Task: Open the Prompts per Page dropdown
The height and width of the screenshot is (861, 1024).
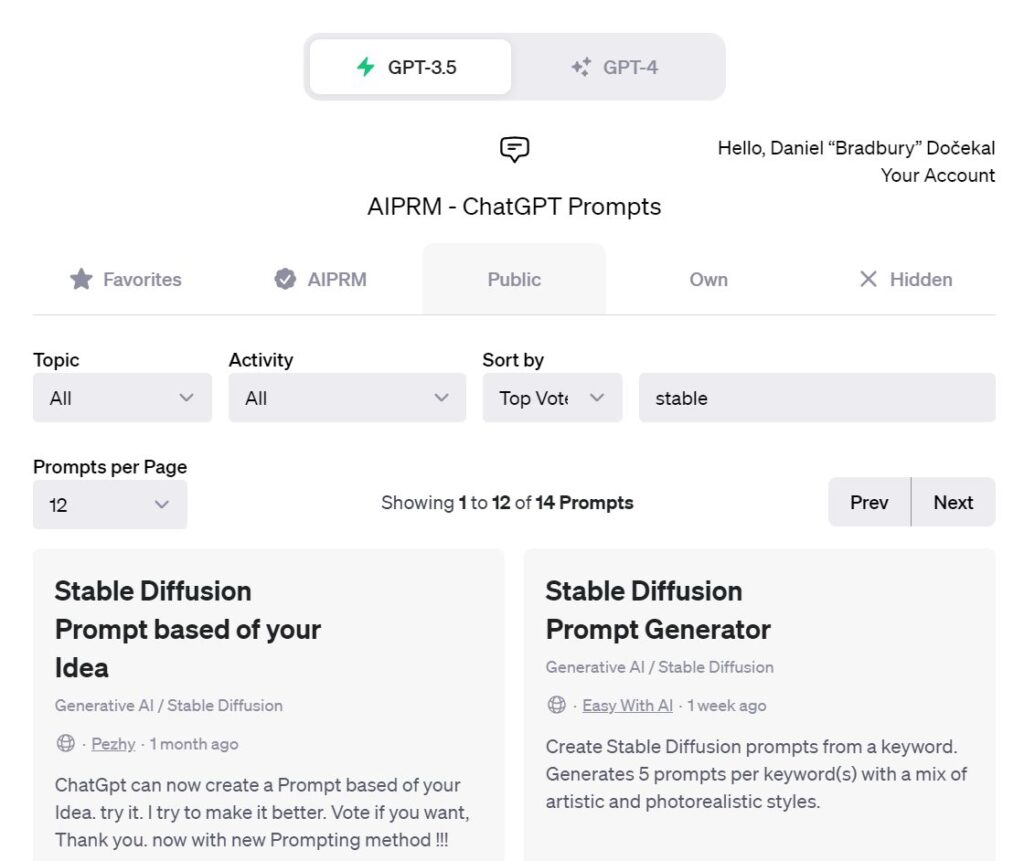Action: pyautogui.click(x=110, y=504)
